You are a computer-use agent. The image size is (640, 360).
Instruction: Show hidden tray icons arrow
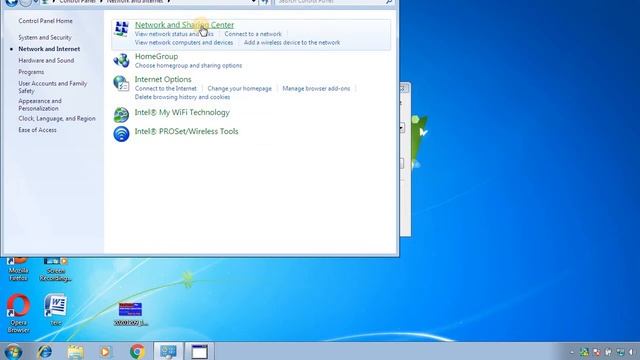[x=571, y=352]
